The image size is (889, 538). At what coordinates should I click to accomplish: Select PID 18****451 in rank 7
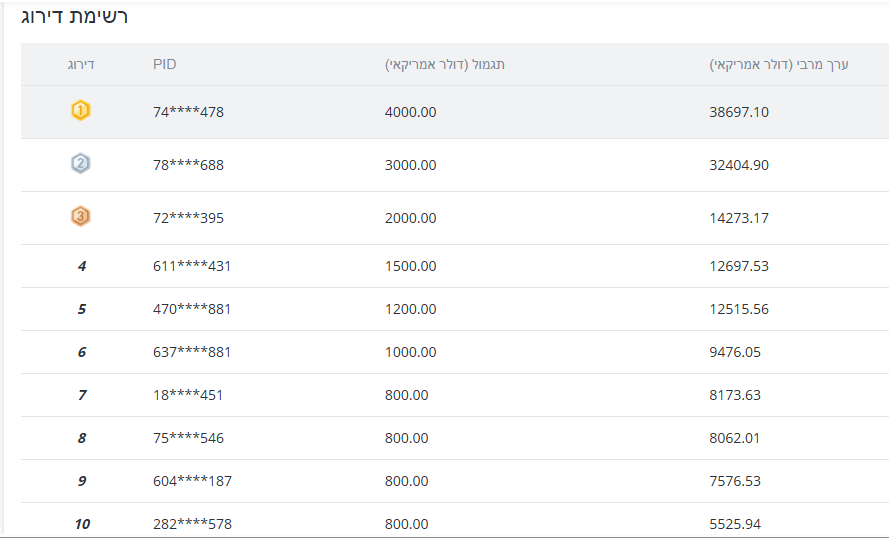click(188, 395)
